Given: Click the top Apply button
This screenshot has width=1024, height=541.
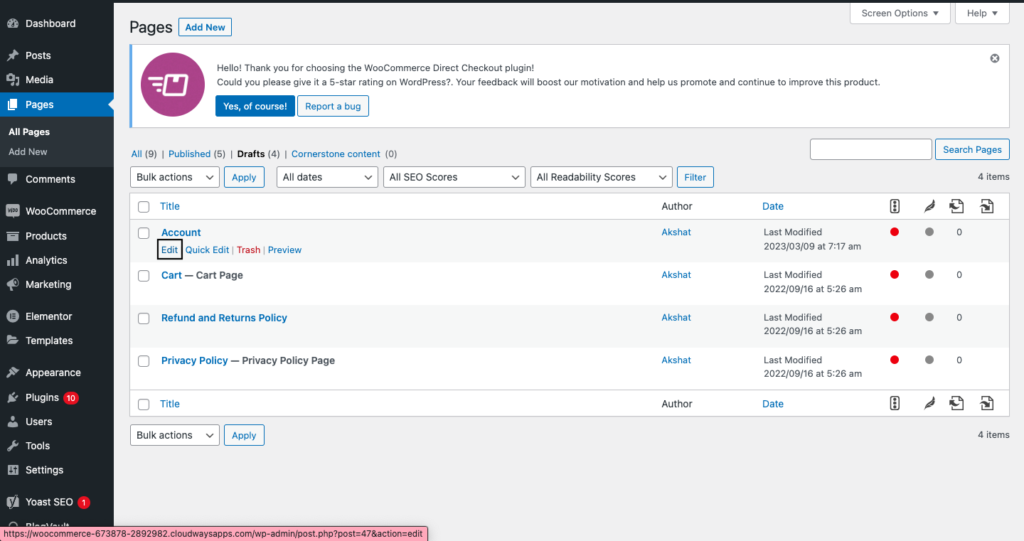Looking at the screenshot, I should (x=244, y=177).
